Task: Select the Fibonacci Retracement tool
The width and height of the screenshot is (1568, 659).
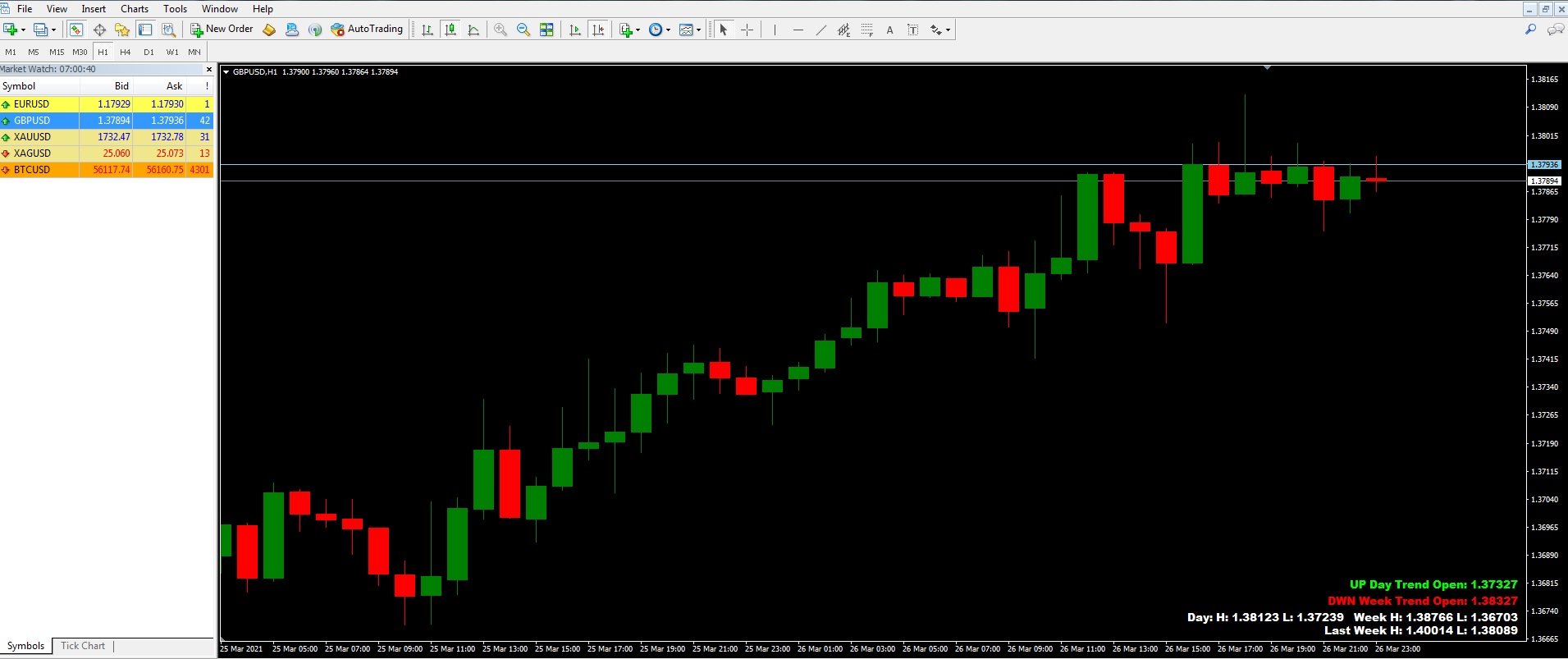Action: tap(866, 30)
